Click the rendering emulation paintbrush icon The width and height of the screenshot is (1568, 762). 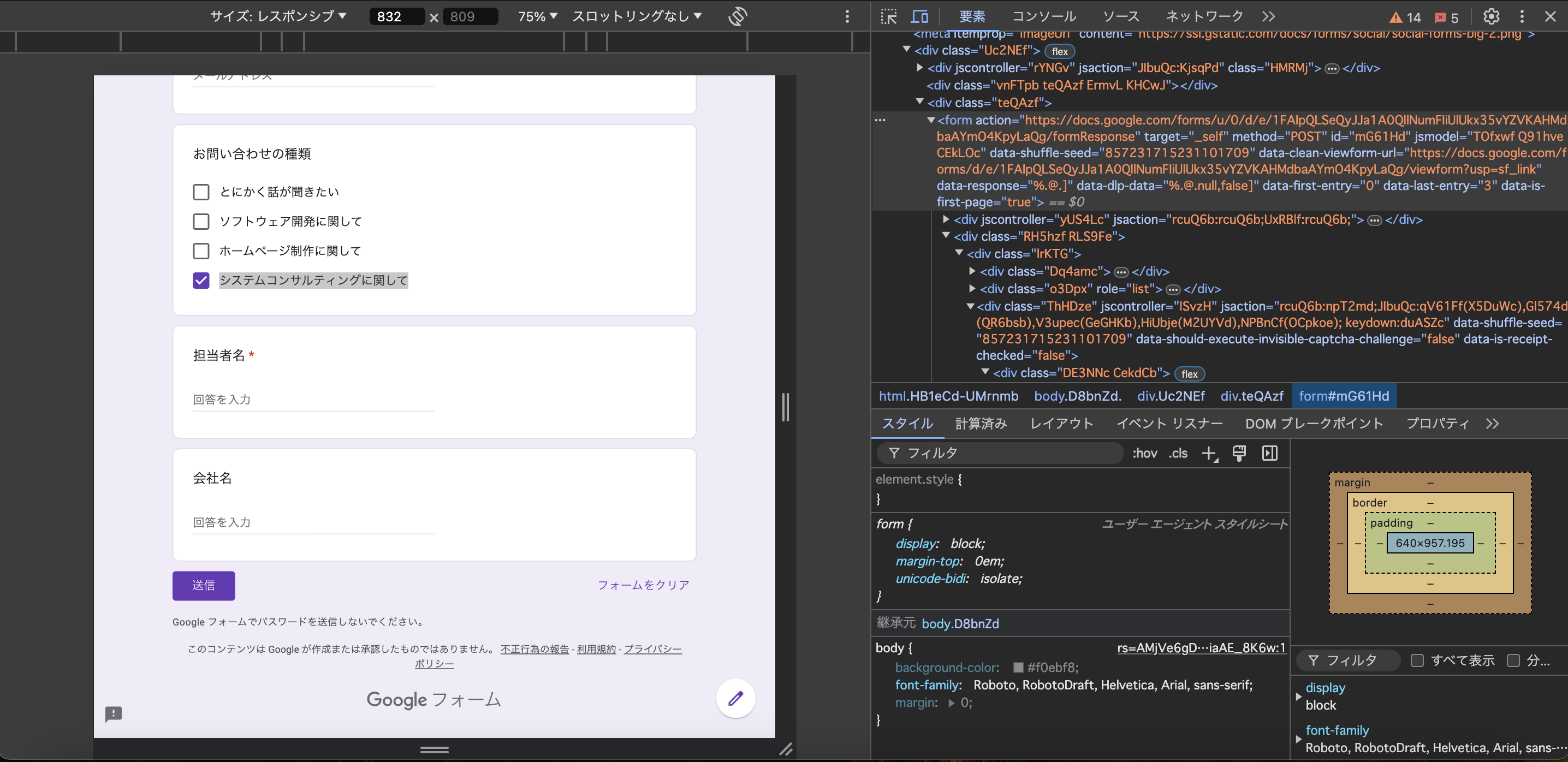click(1239, 453)
